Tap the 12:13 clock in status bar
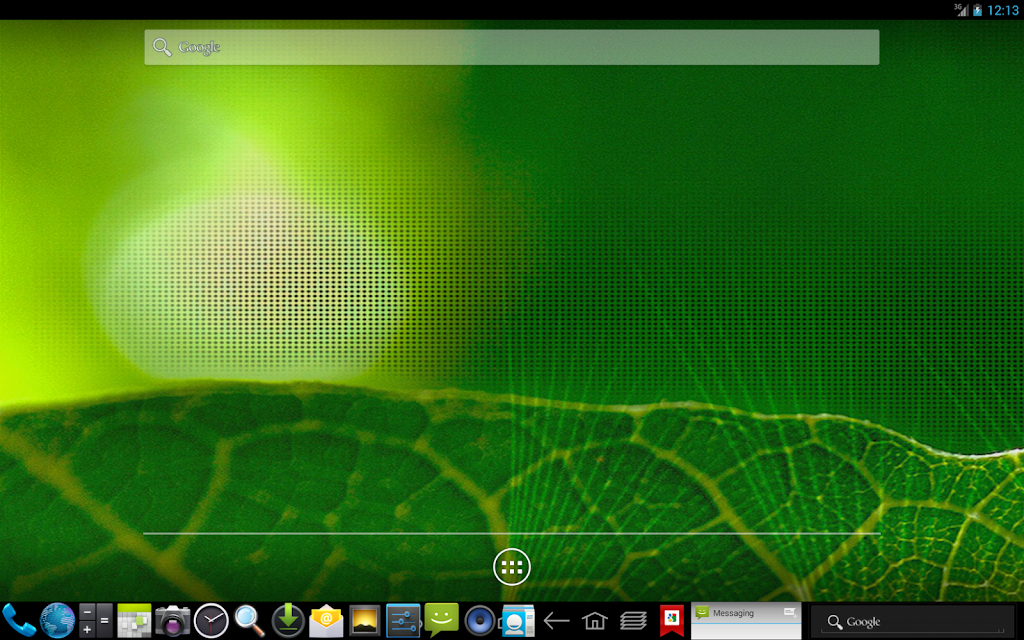Image resolution: width=1024 pixels, height=640 pixels. click(1003, 10)
